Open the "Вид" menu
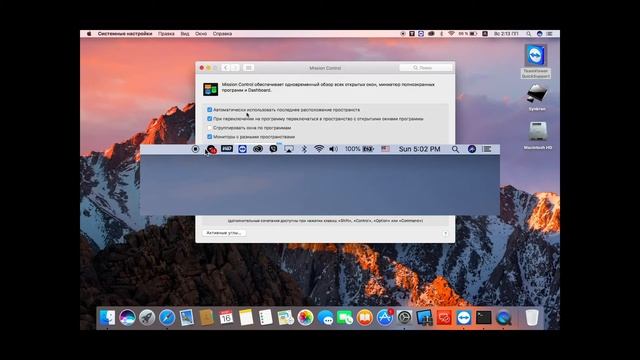640x360 pixels. [185, 34]
